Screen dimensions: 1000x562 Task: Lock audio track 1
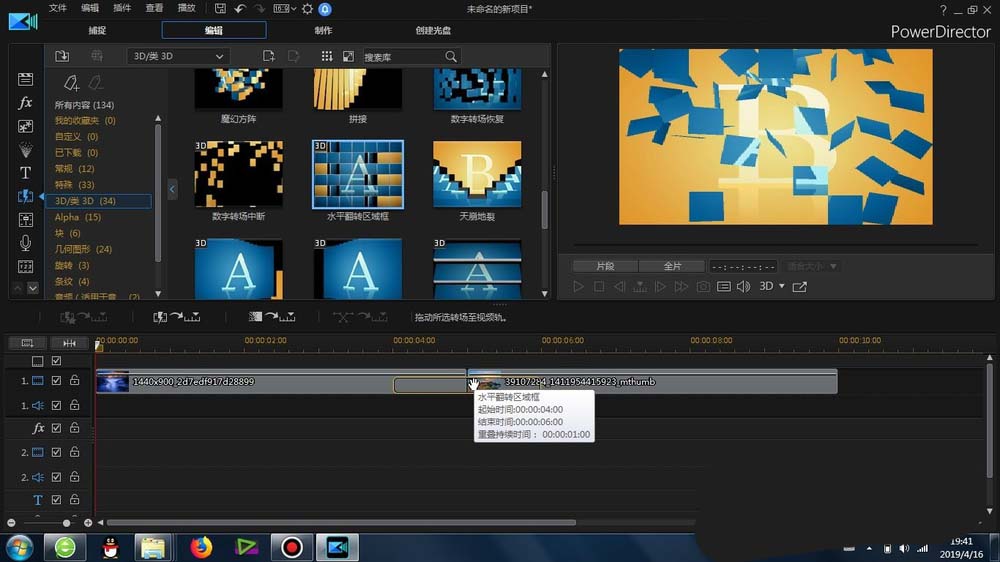[74, 405]
